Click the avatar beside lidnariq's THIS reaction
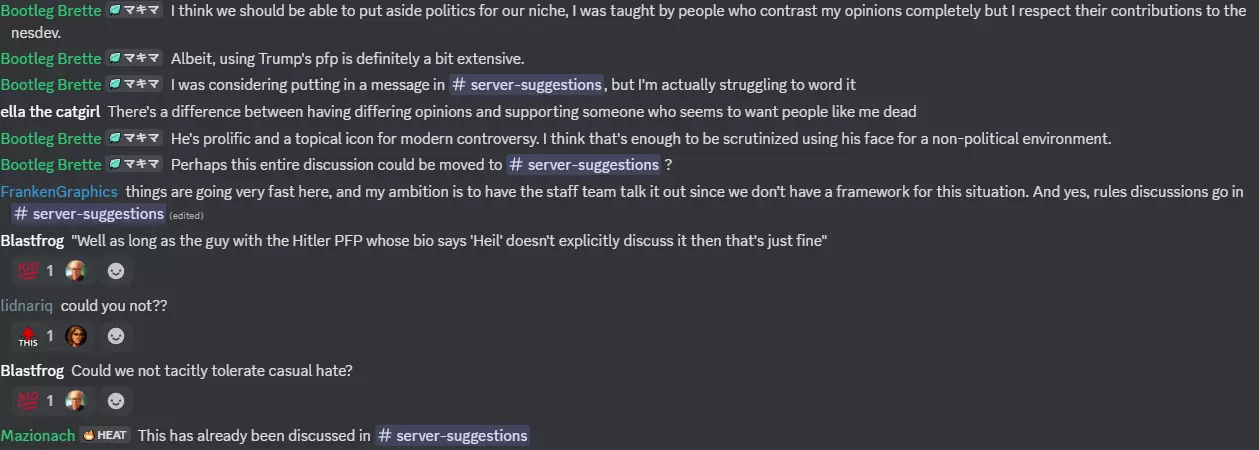The height and width of the screenshot is (450, 1259). click(x=76, y=336)
